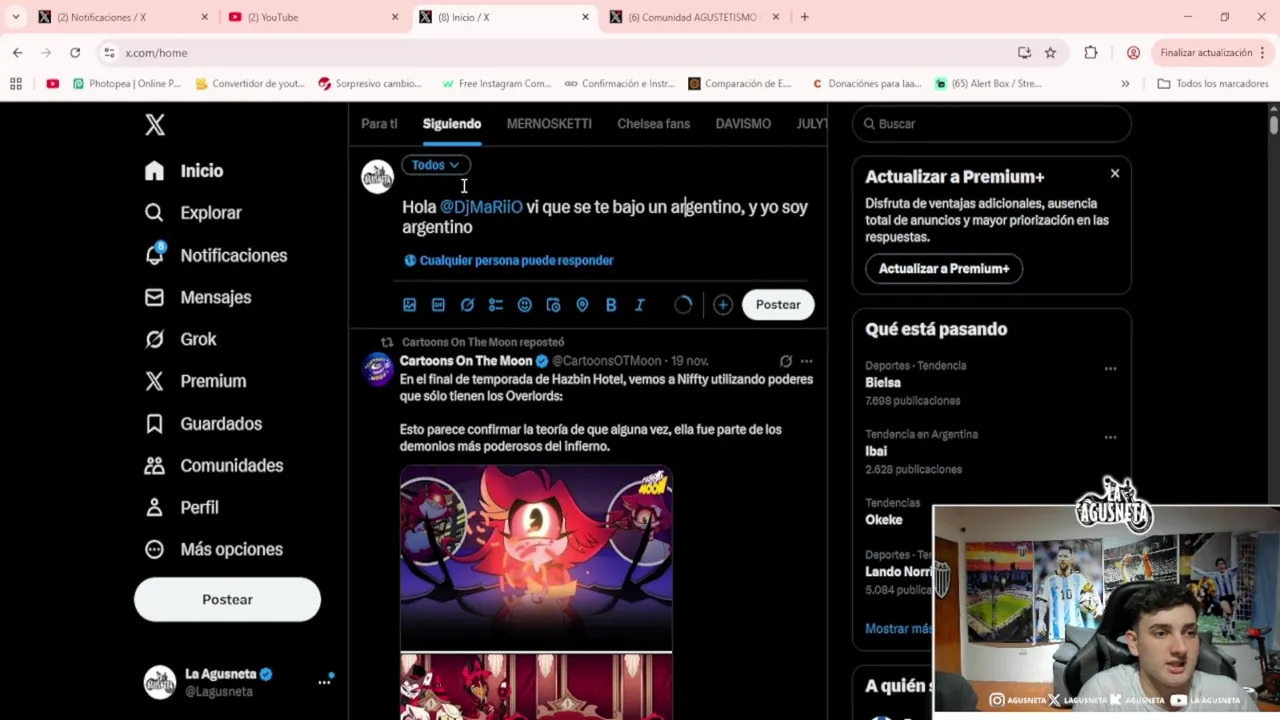
Task: Open Explorar from the sidebar
Action: (193, 213)
